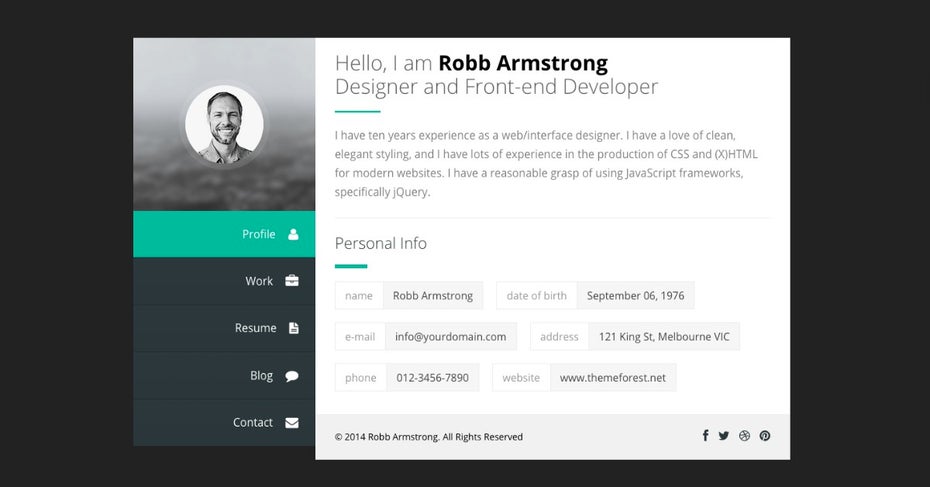
Task: Click the 'phone' field label
Action: coord(361,377)
